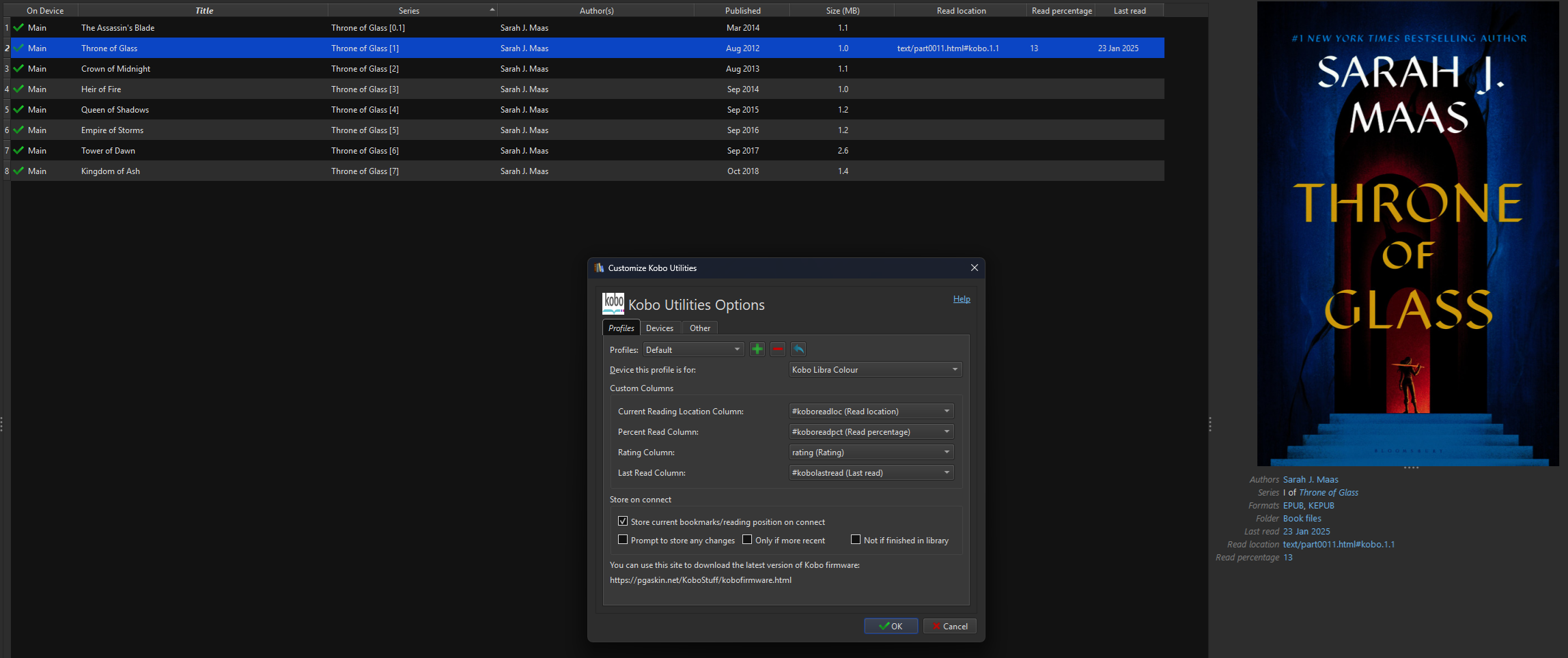Sort by the Author(s) column header

tap(596, 10)
